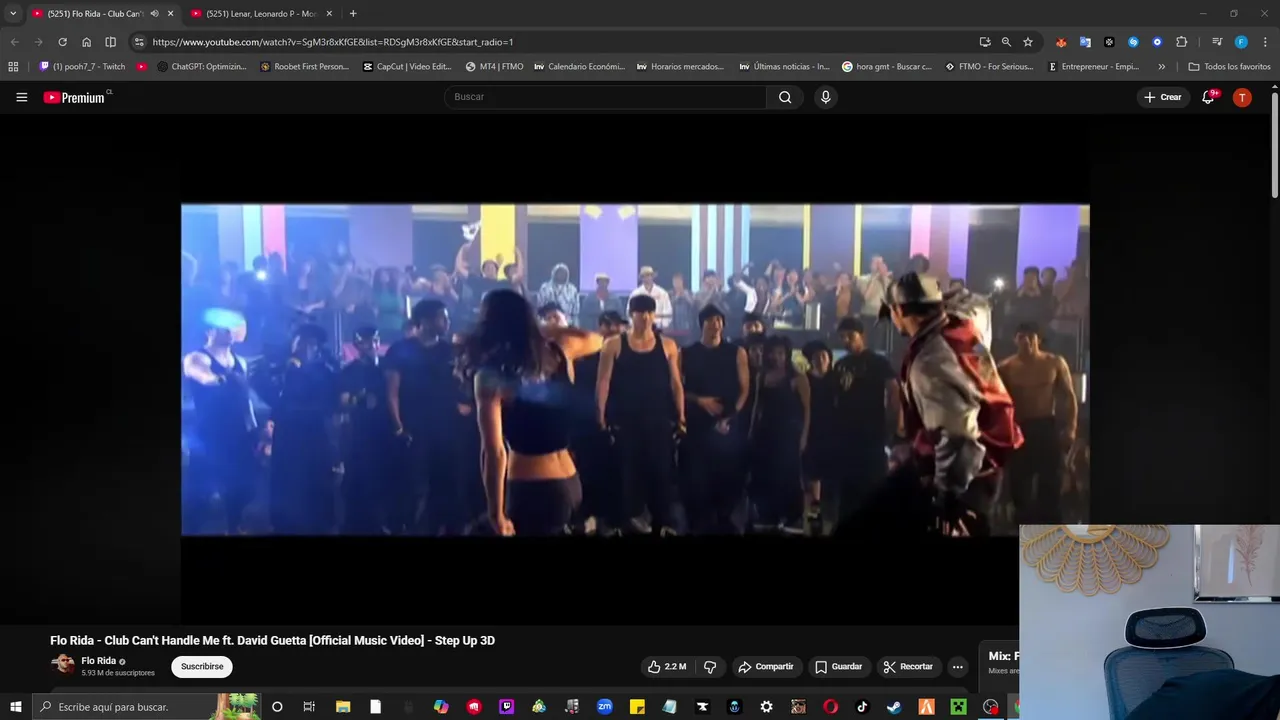Open the ChatGPT: Optimizin... bookmark
This screenshot has width=1280, height=720.
(x=202, y=67)
